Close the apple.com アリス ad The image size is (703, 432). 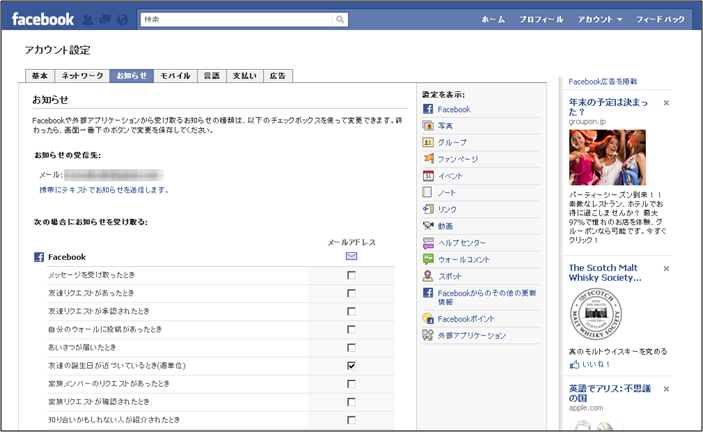click(x=666, y=389)
